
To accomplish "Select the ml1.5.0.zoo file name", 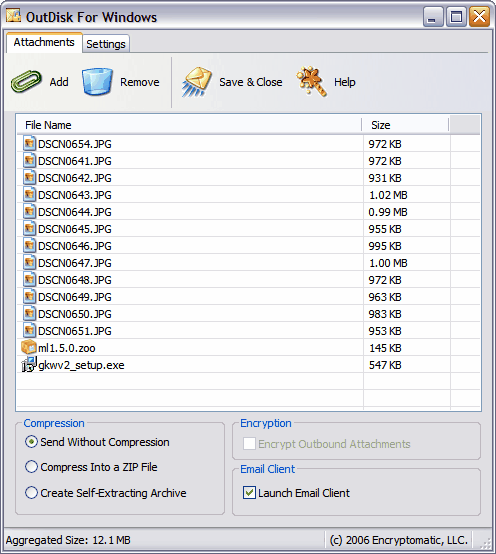I will [x=67, y=348].
